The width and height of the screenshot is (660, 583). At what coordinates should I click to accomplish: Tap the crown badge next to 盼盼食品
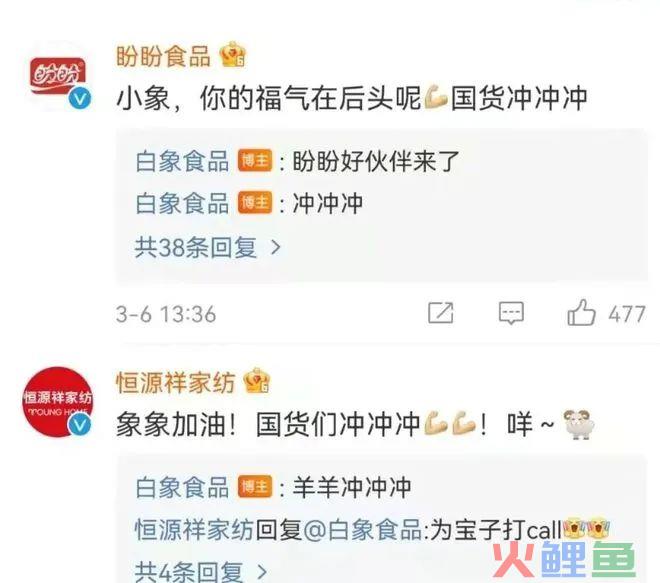(x=233, y=55)
